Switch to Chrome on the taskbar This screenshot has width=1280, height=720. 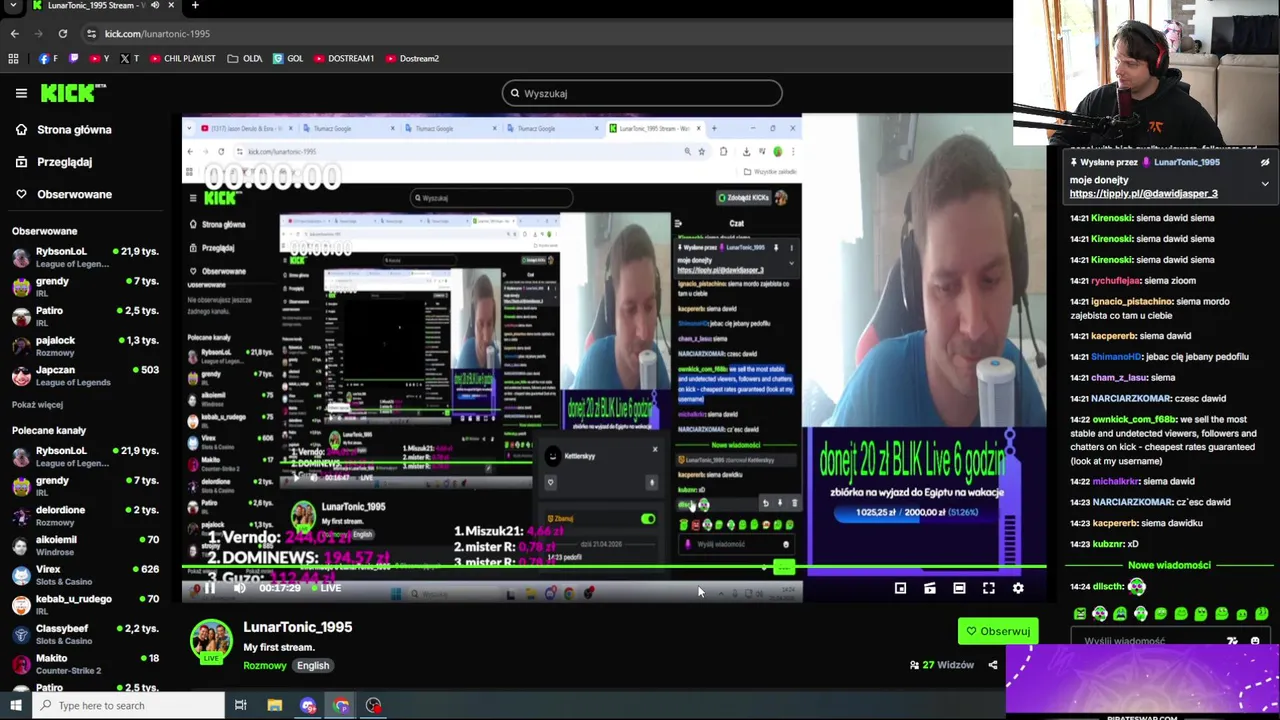click(341, 705)
